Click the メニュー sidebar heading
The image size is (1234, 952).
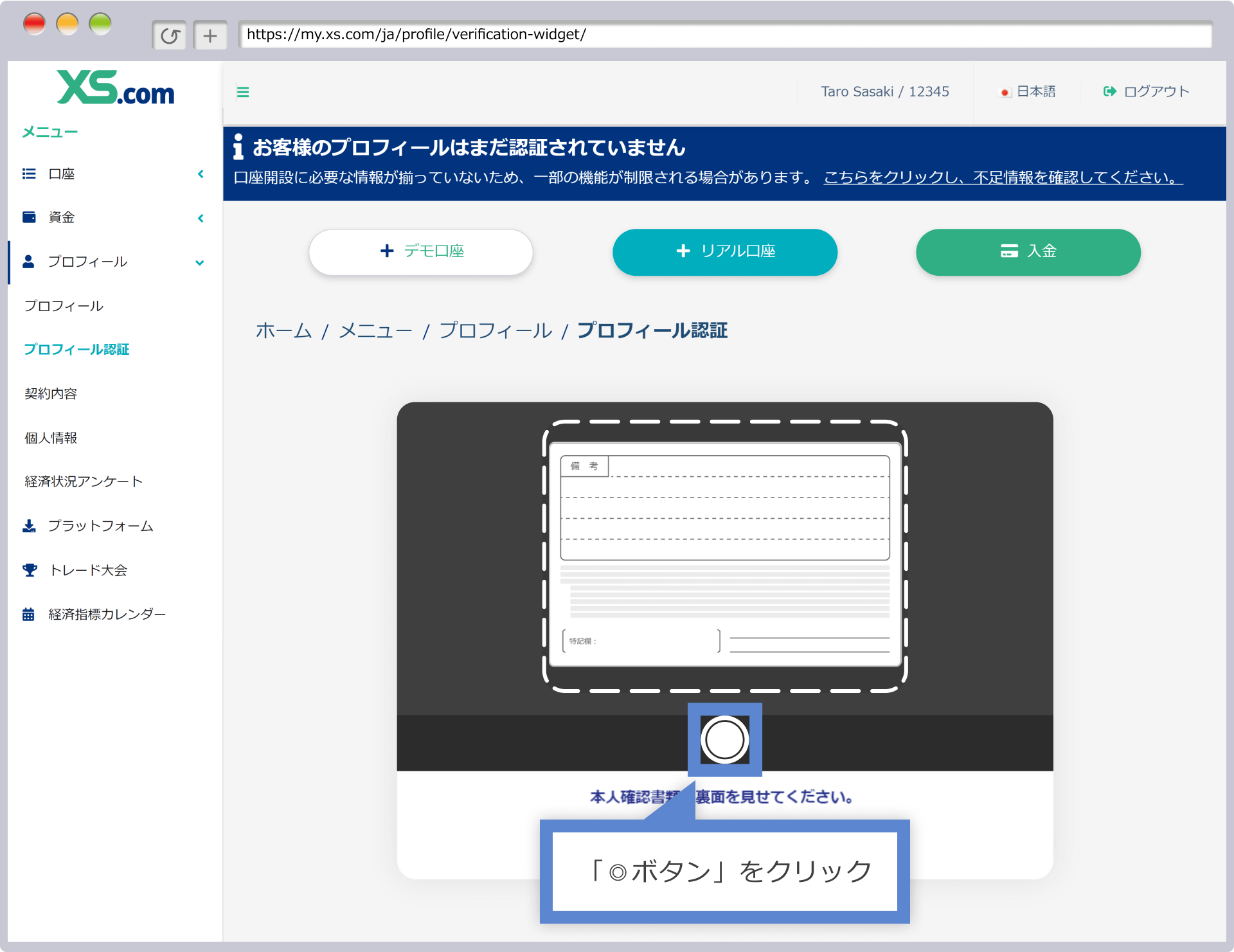coord(49,132)
